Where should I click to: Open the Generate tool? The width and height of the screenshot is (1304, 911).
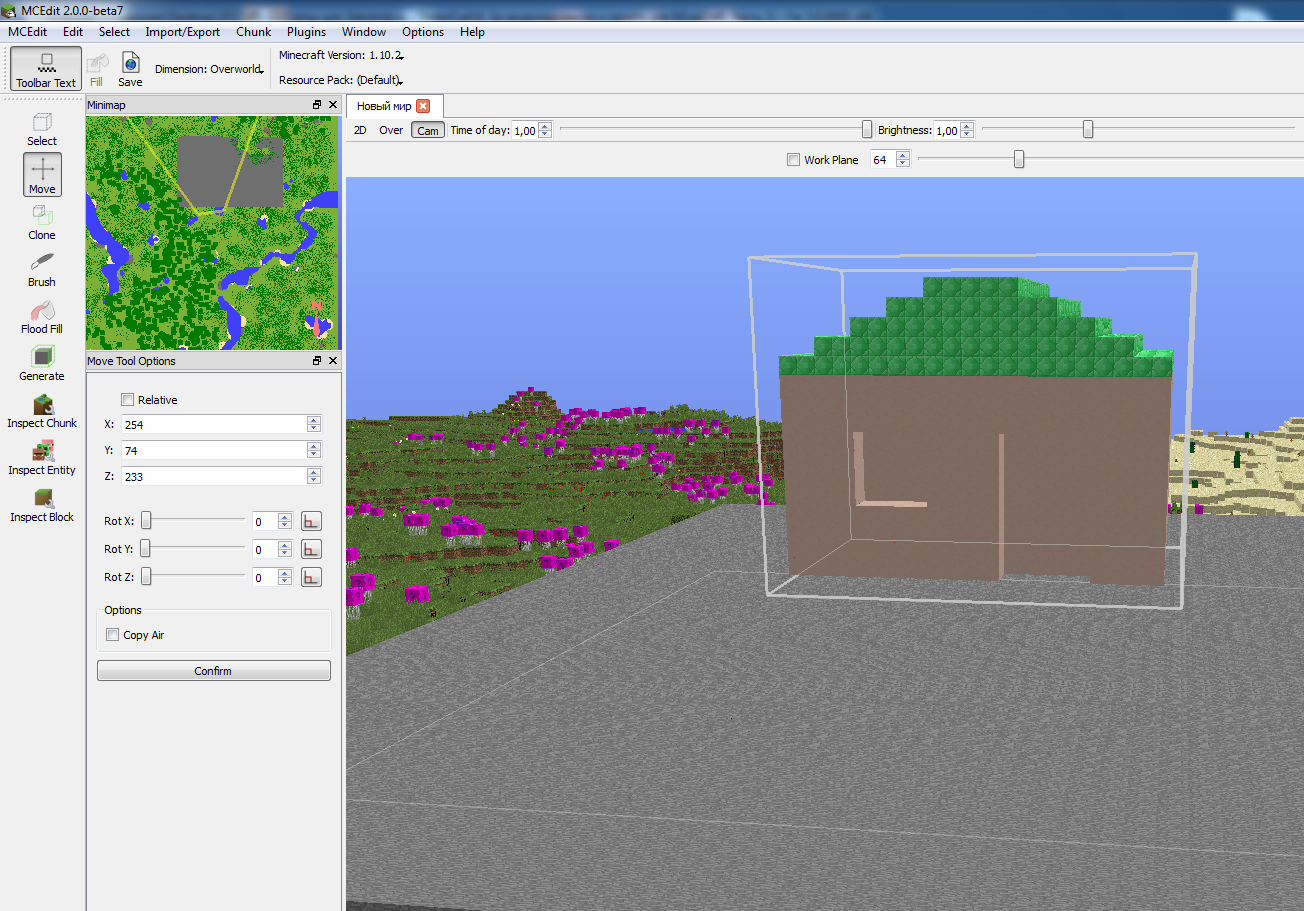point(42,363)
